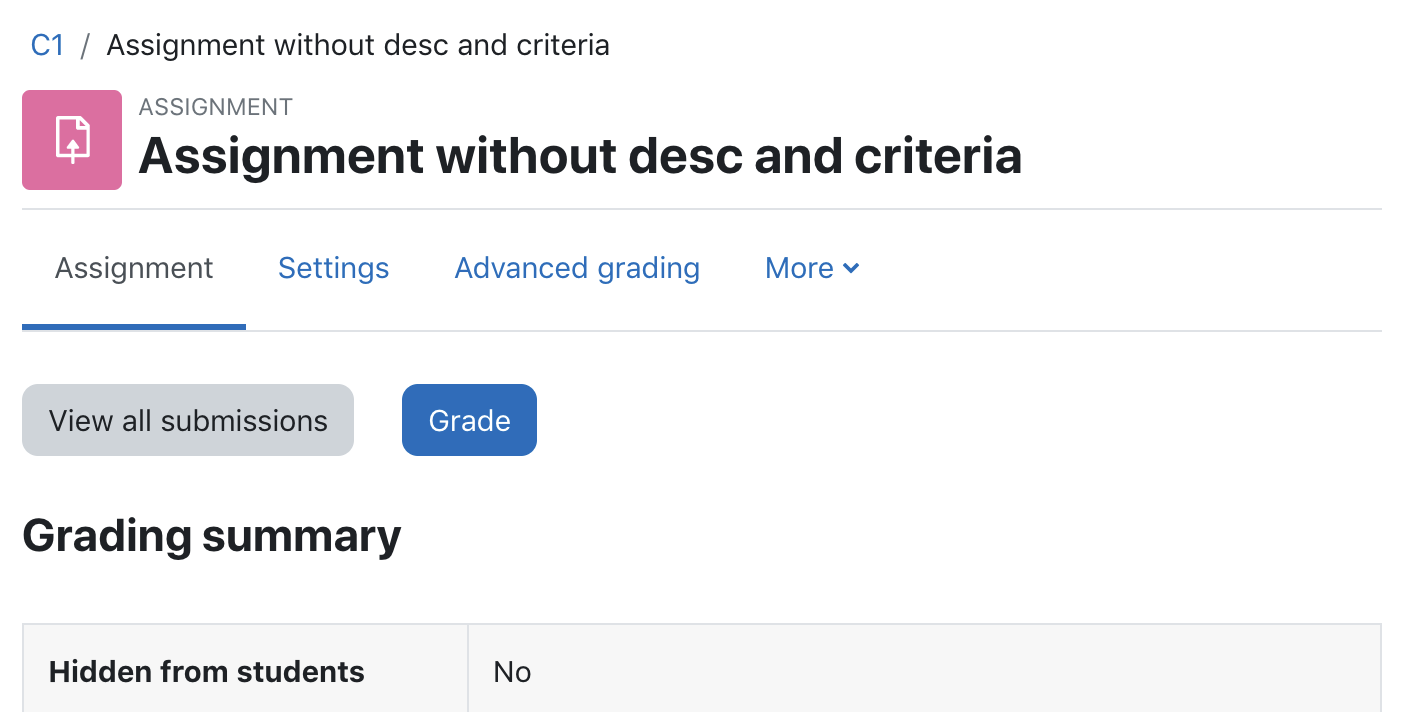Click the breadcrumb text for the current assignment
The image size is (1406, 712).
358,45
